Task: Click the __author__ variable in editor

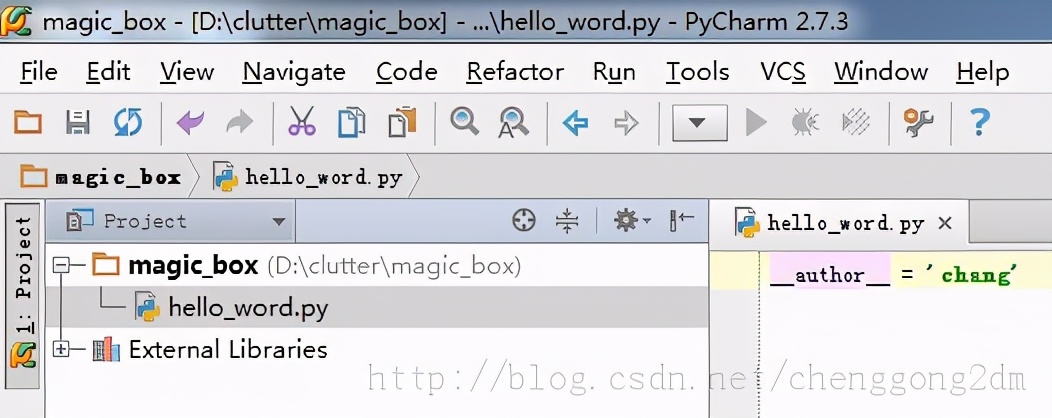Action: tap(829, 276)
